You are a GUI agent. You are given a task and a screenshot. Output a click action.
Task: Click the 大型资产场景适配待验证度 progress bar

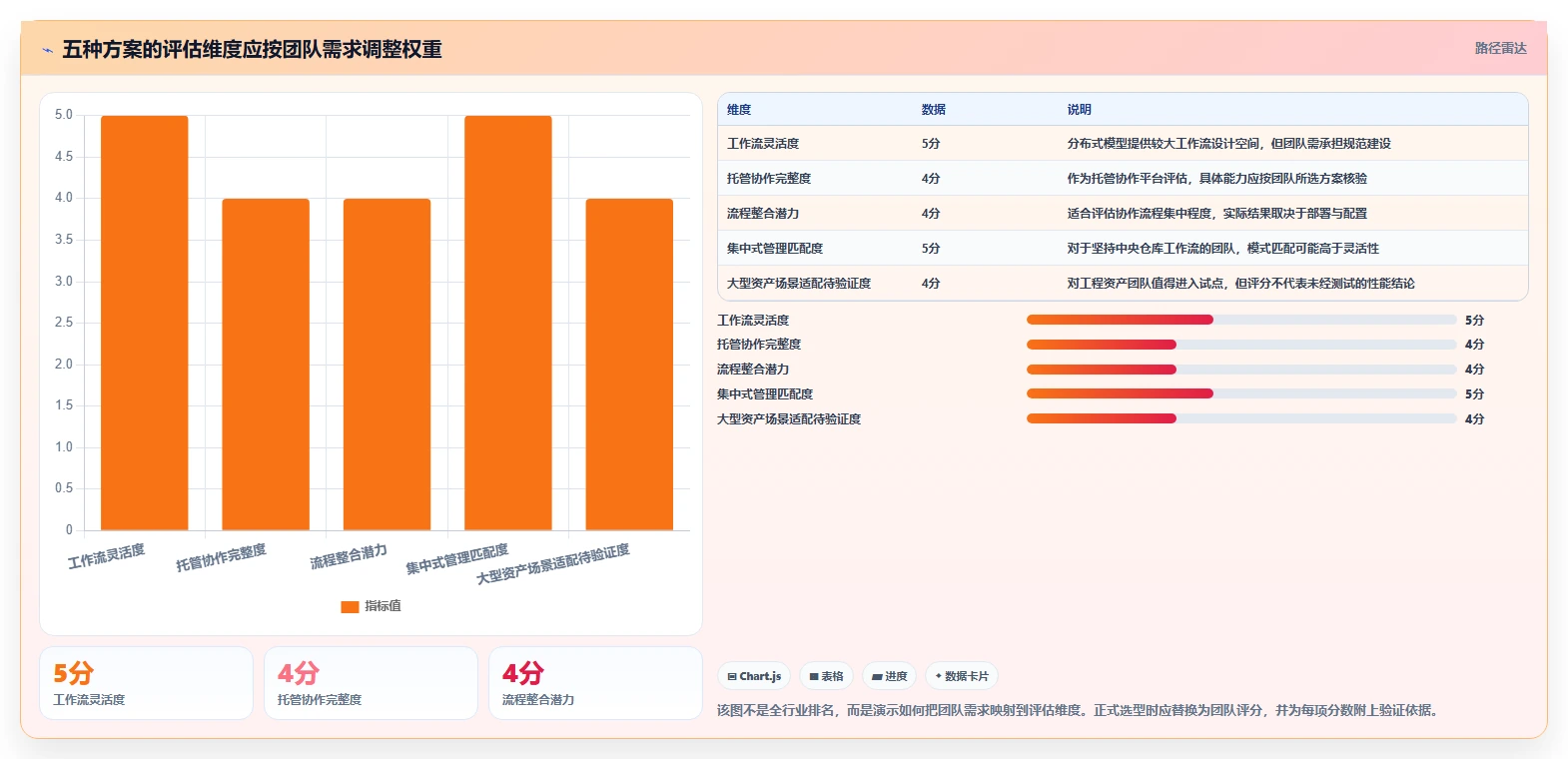coord(1241,418)
